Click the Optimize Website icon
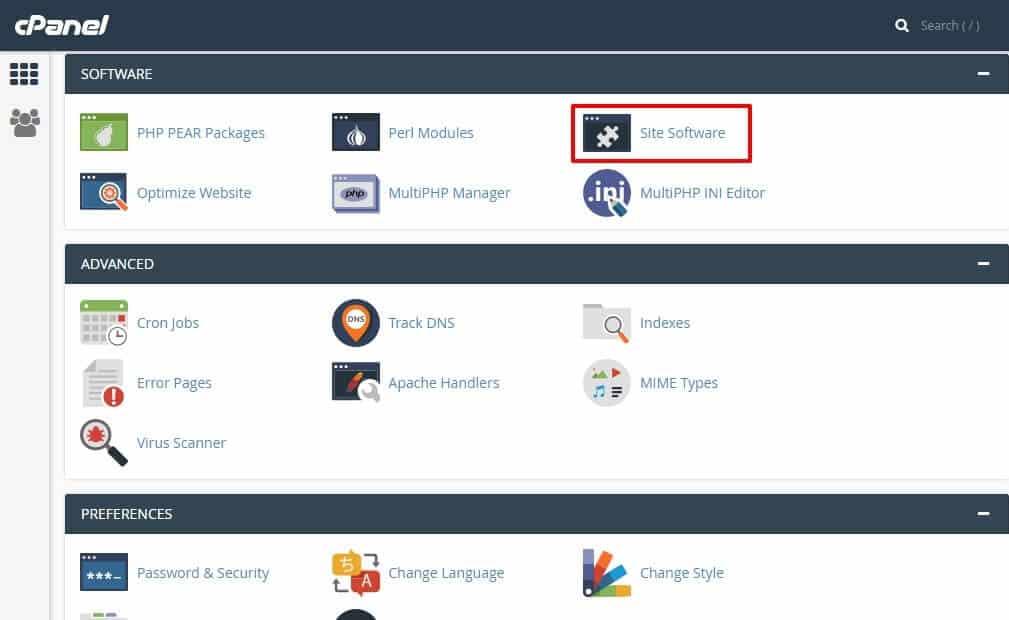This screenshot has width=1009, height=620. [104, 192]
